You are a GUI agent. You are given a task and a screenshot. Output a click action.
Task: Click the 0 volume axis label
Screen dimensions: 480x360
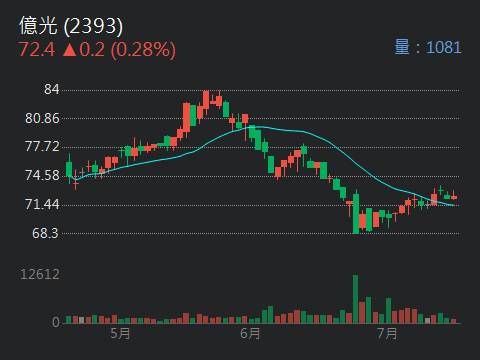[x=56, y=322]
